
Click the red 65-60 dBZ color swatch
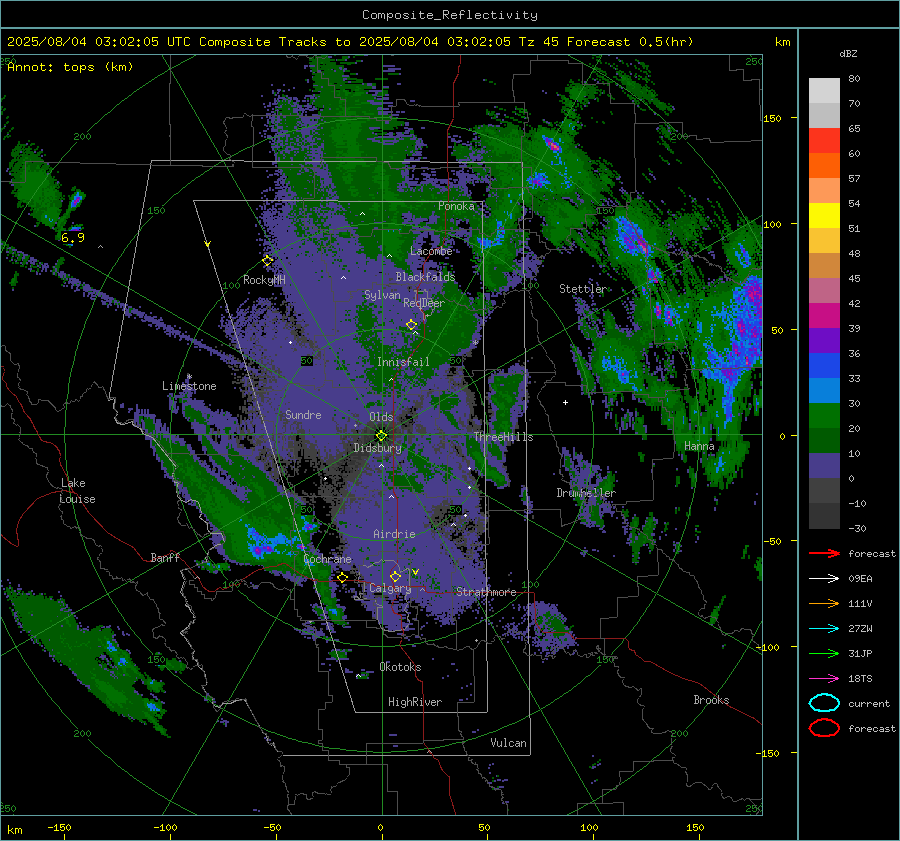(824, 141)
